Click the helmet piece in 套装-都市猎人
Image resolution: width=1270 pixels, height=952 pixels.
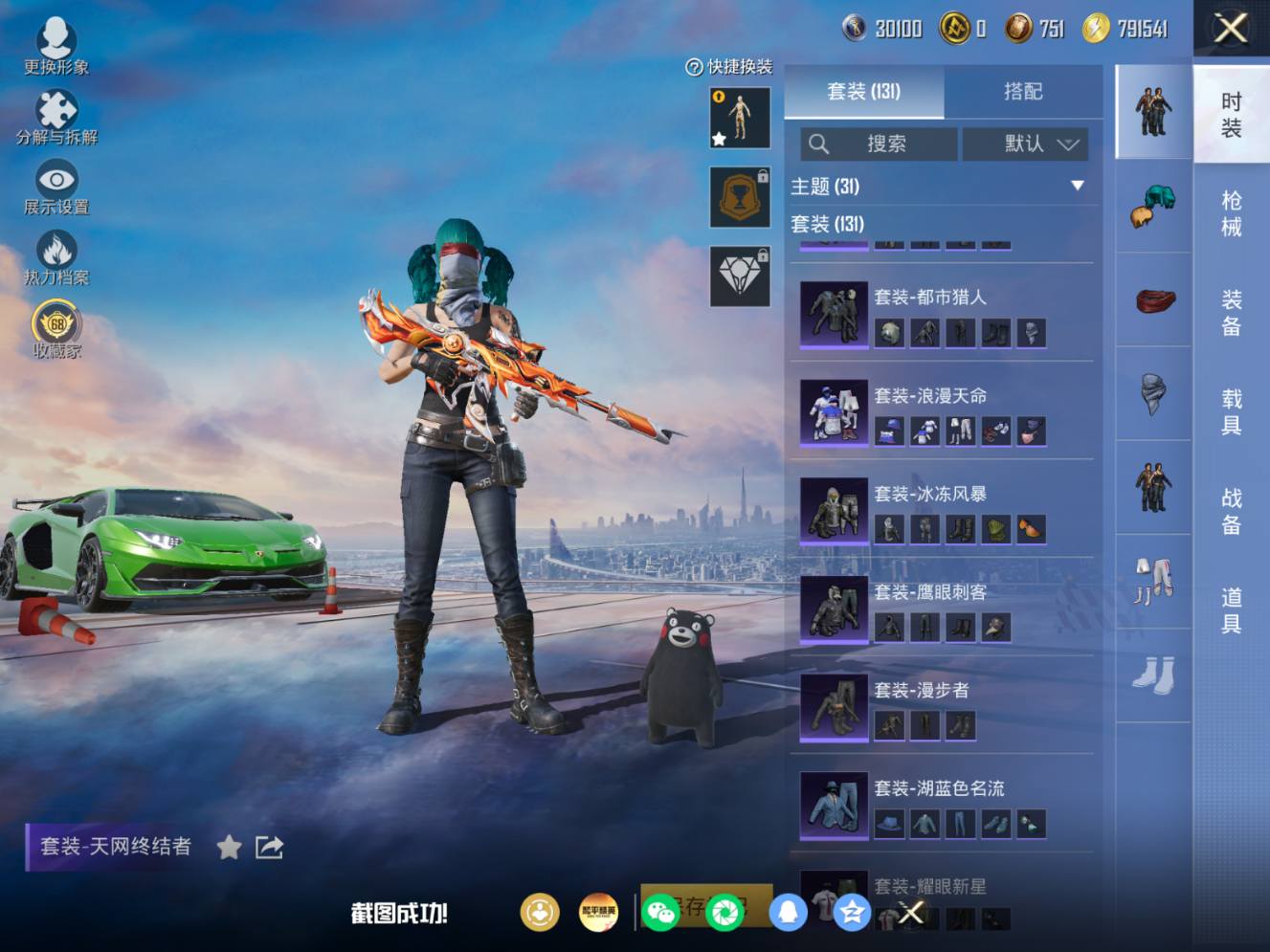[x=889, y=333]
